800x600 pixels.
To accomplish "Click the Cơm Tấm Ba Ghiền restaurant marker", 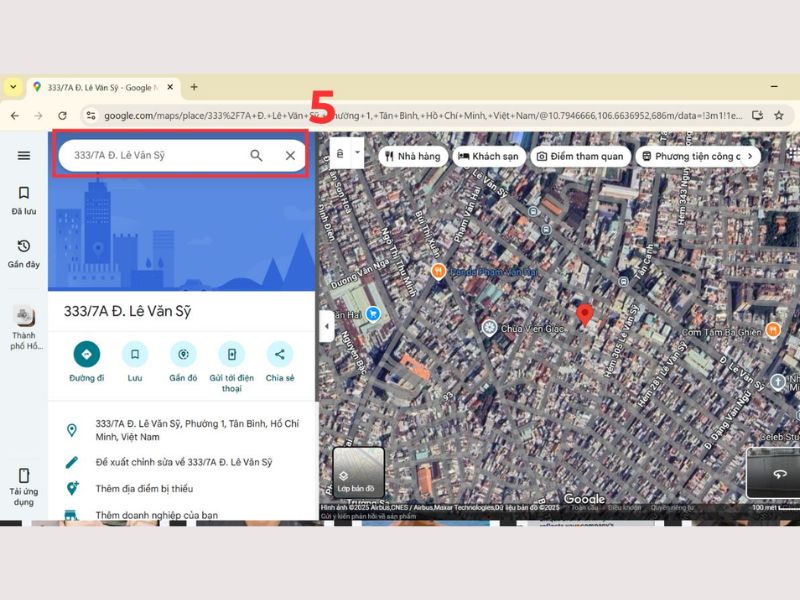I will click(773, 330).
